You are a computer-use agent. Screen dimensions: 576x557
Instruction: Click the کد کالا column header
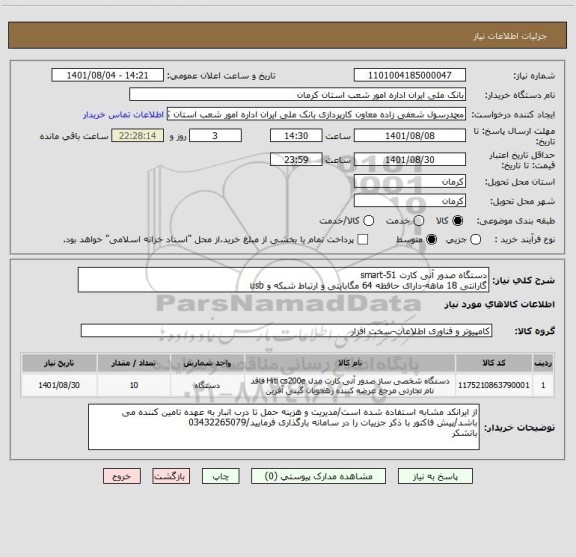(494, 363)
